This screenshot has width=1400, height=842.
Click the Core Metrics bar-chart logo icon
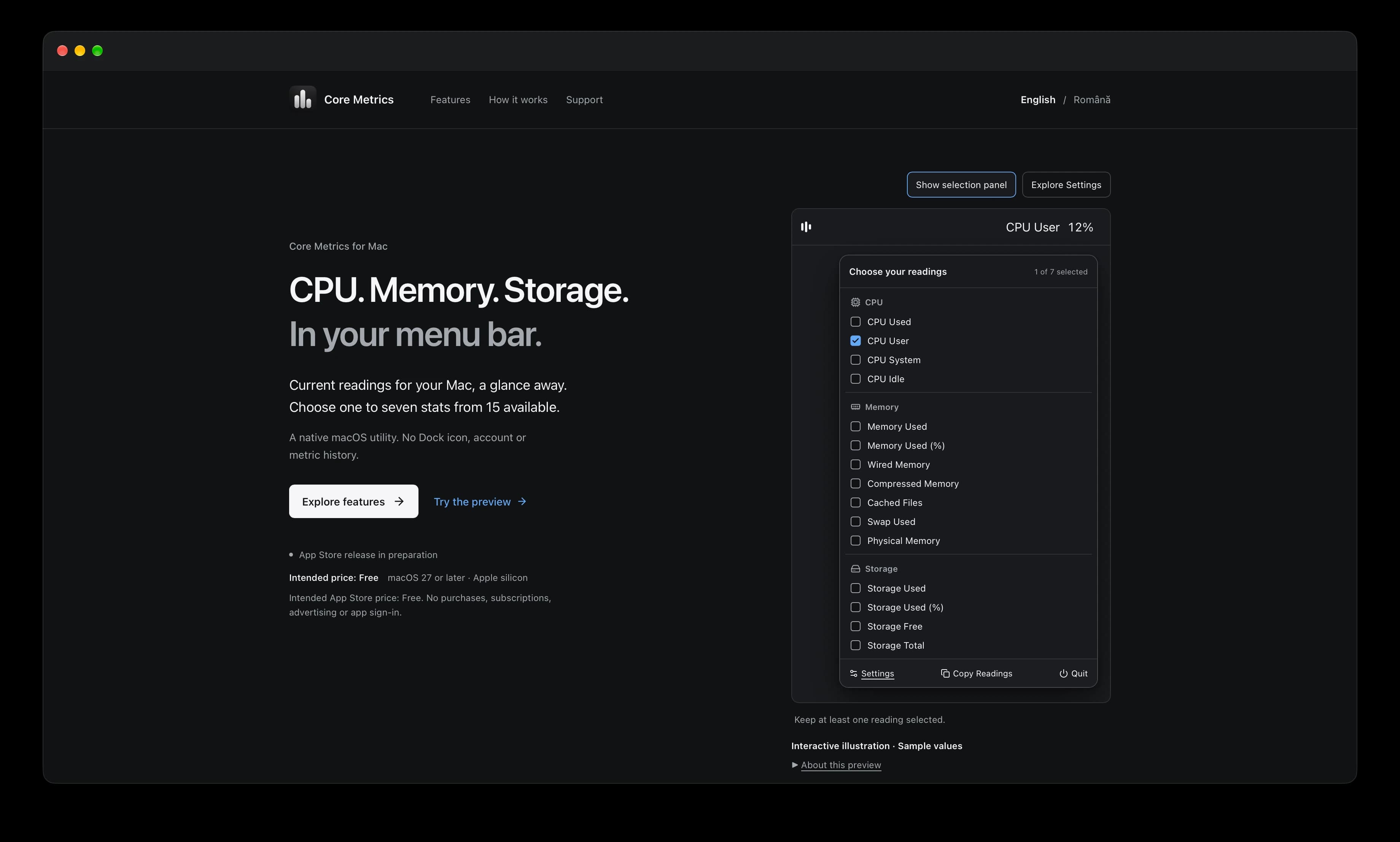point(302,99)
